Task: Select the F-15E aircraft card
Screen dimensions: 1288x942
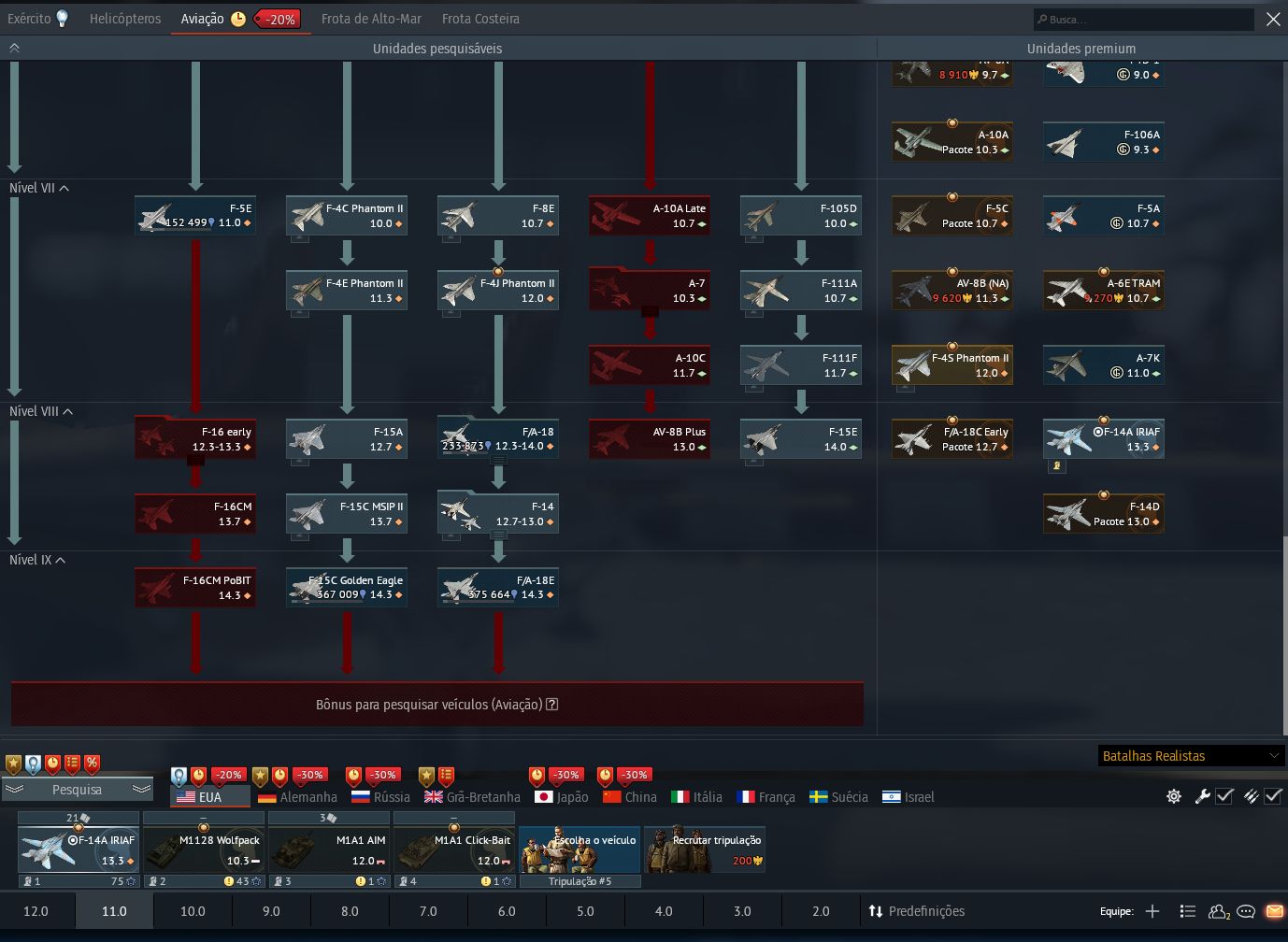Action: pos(801,439)
